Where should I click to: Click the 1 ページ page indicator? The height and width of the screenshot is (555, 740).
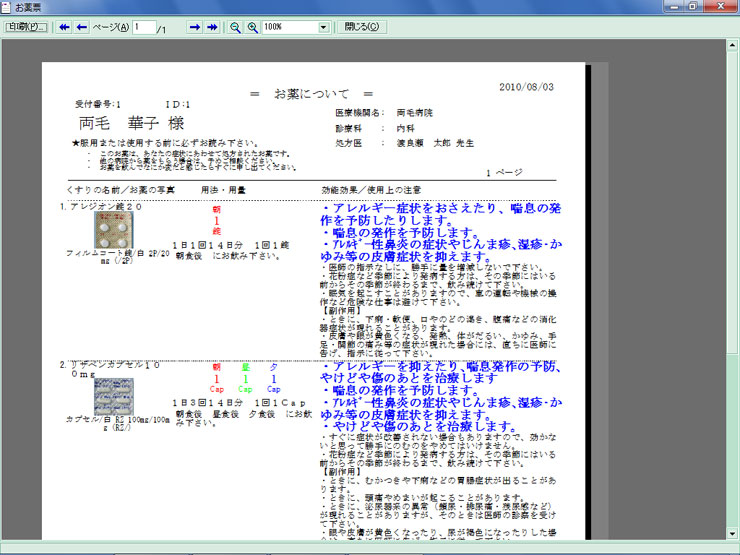tap(505, 173)
